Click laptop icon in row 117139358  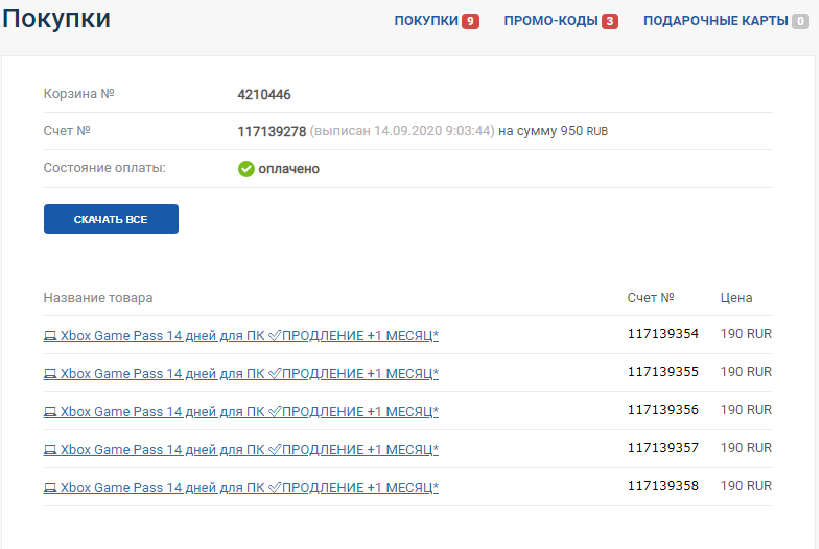pos(50,488)
